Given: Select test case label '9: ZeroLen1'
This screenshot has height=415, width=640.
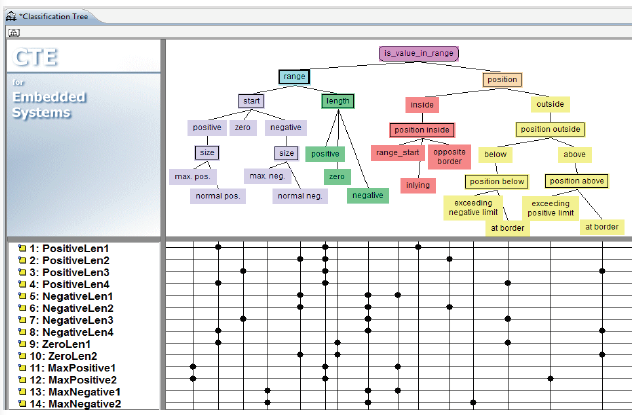Looking at the screenshot, I should pos(60,344).
